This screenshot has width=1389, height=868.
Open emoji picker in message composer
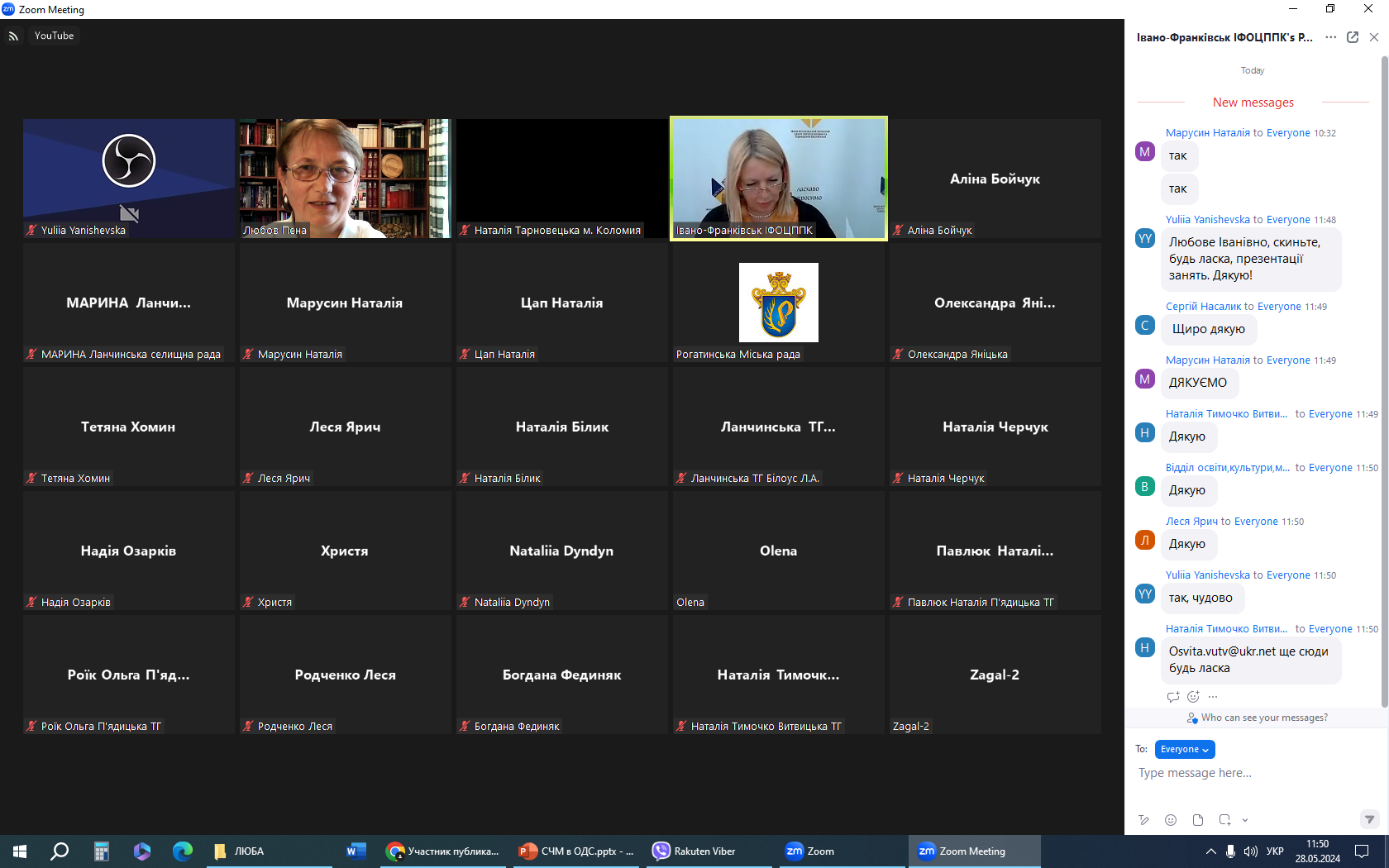pyautogui.click(x=1171, y=820)
